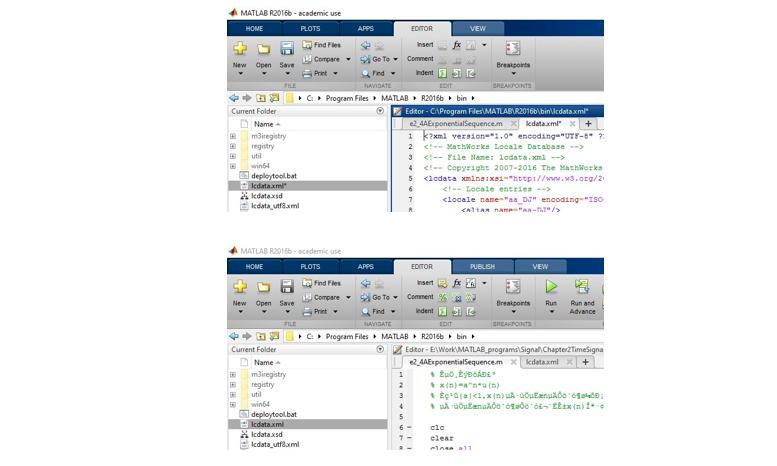Open the Run dropdown arrow in bottom window

(551, 312)
